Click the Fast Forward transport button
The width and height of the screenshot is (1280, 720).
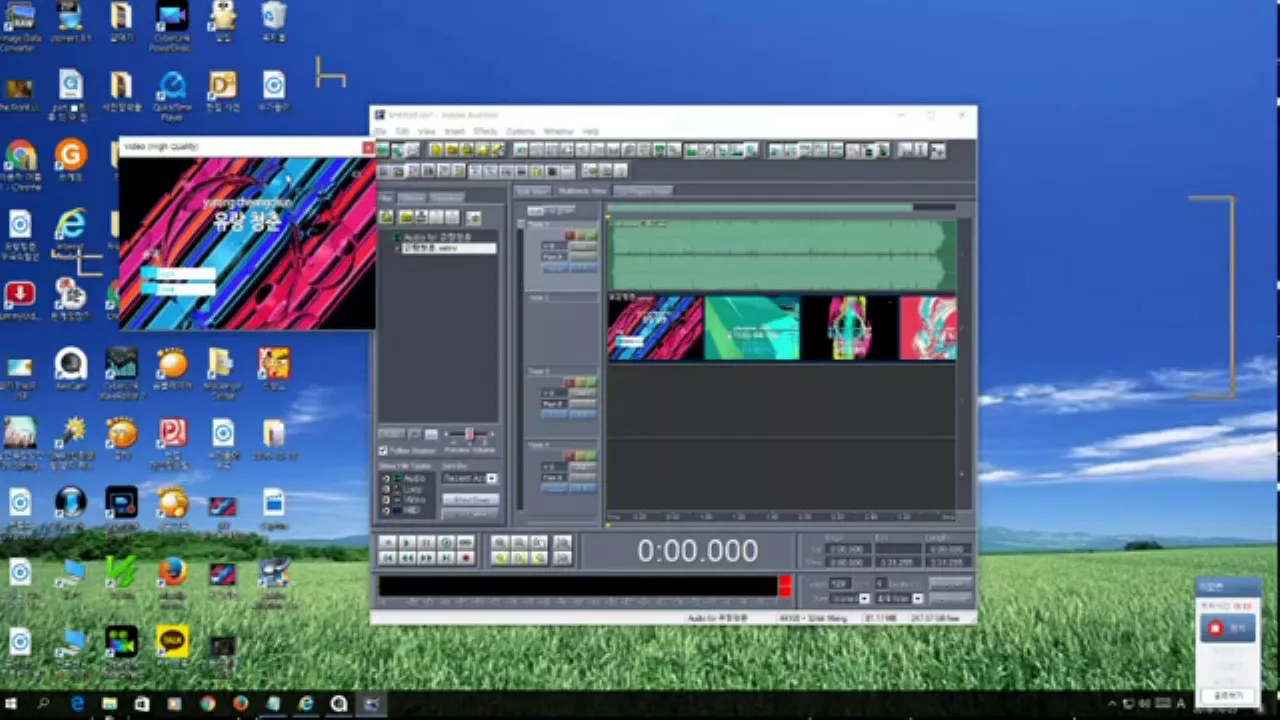click(x=427, y=558)
